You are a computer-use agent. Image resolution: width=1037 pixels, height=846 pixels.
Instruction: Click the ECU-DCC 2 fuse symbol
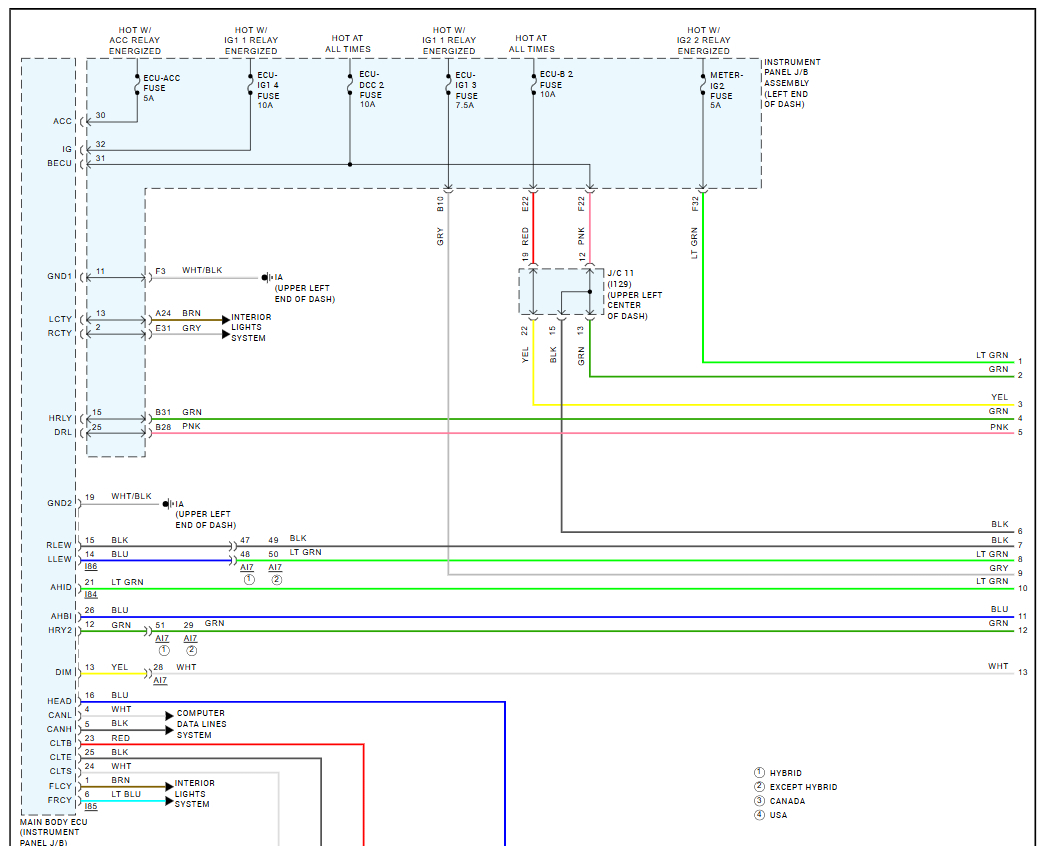350,86
